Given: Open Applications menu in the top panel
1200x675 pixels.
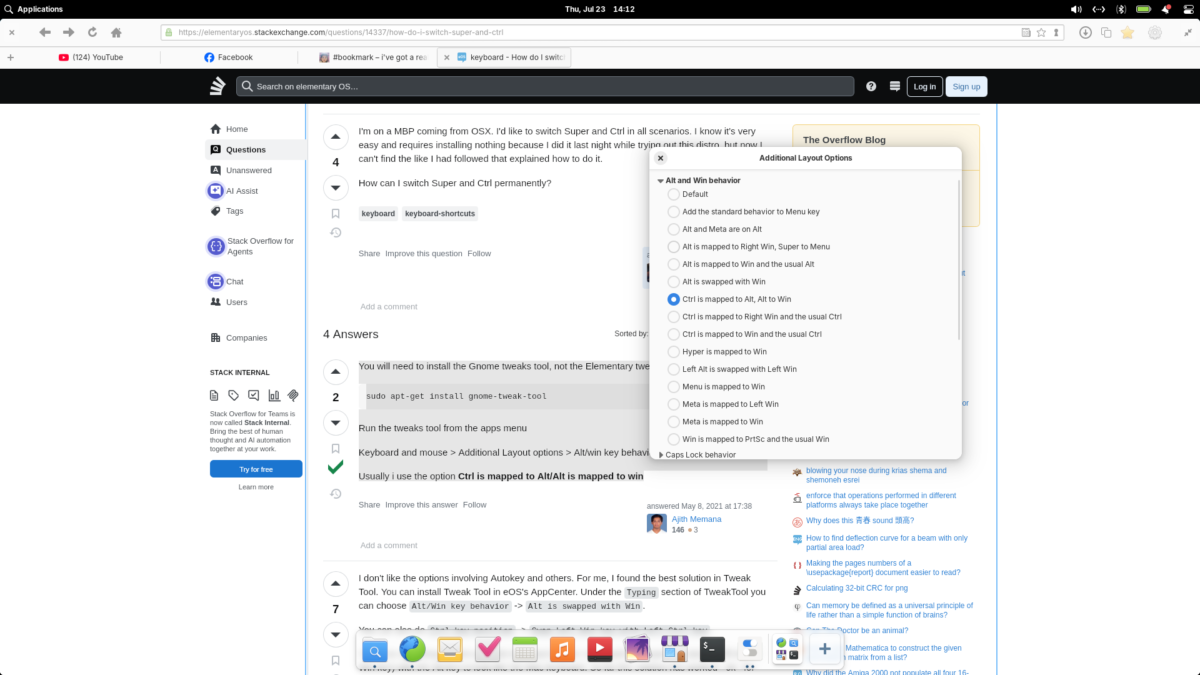Looking at the screenshot, I should [x=34, y=9].
